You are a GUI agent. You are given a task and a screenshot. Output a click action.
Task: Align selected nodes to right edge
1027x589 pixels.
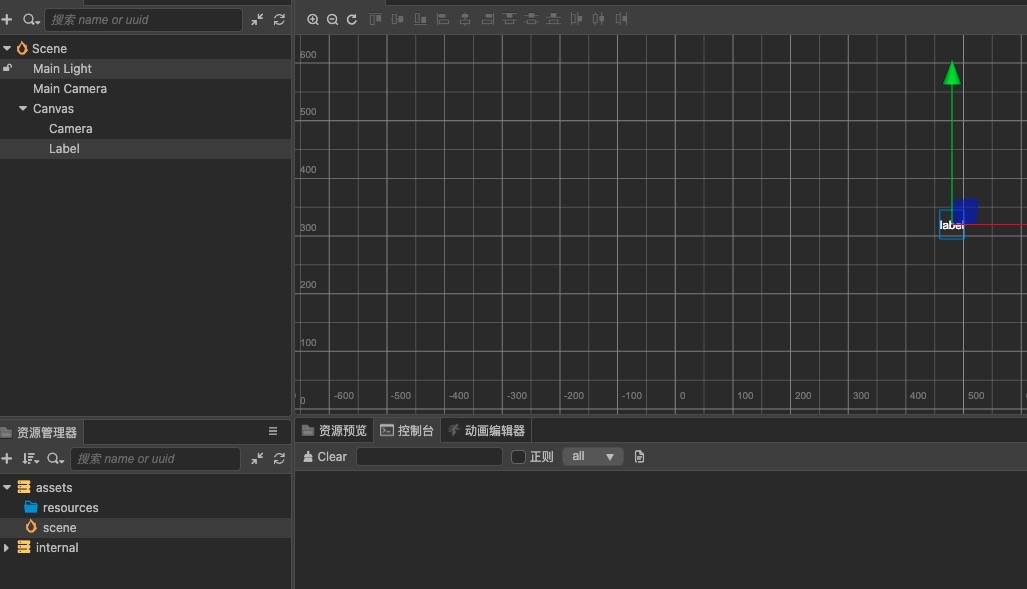(487, 19)
